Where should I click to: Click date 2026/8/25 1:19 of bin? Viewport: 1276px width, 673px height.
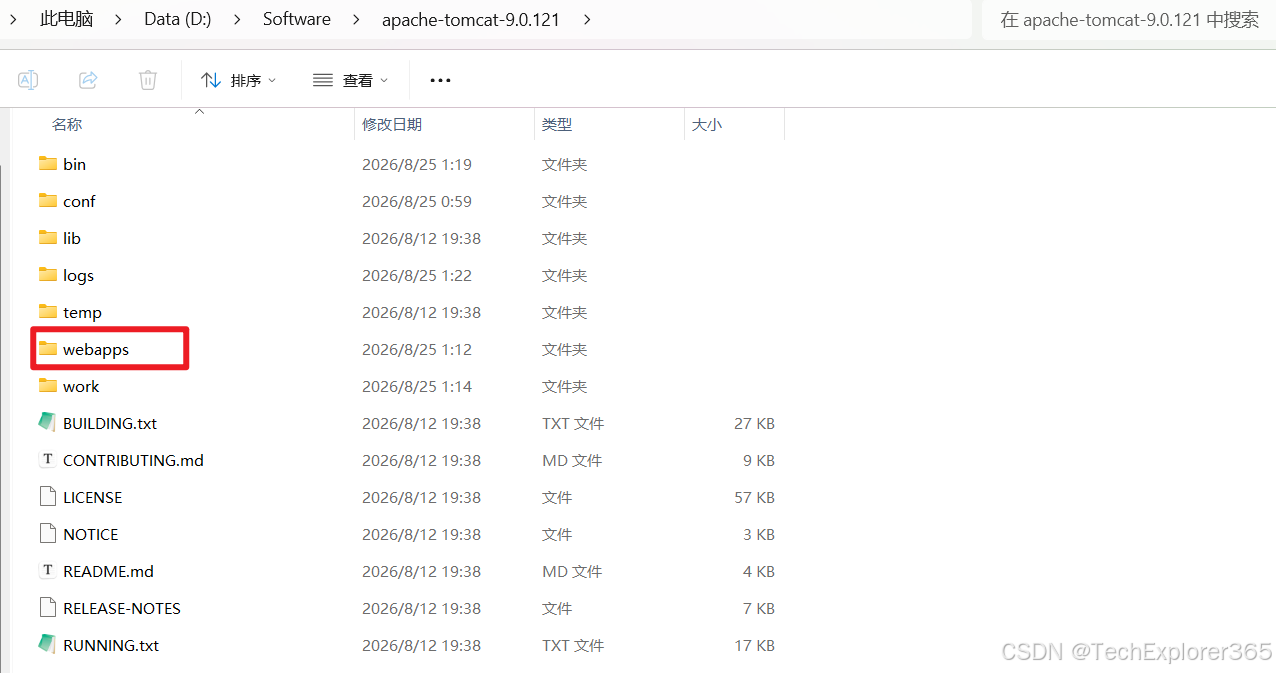[x=417, y=164]
